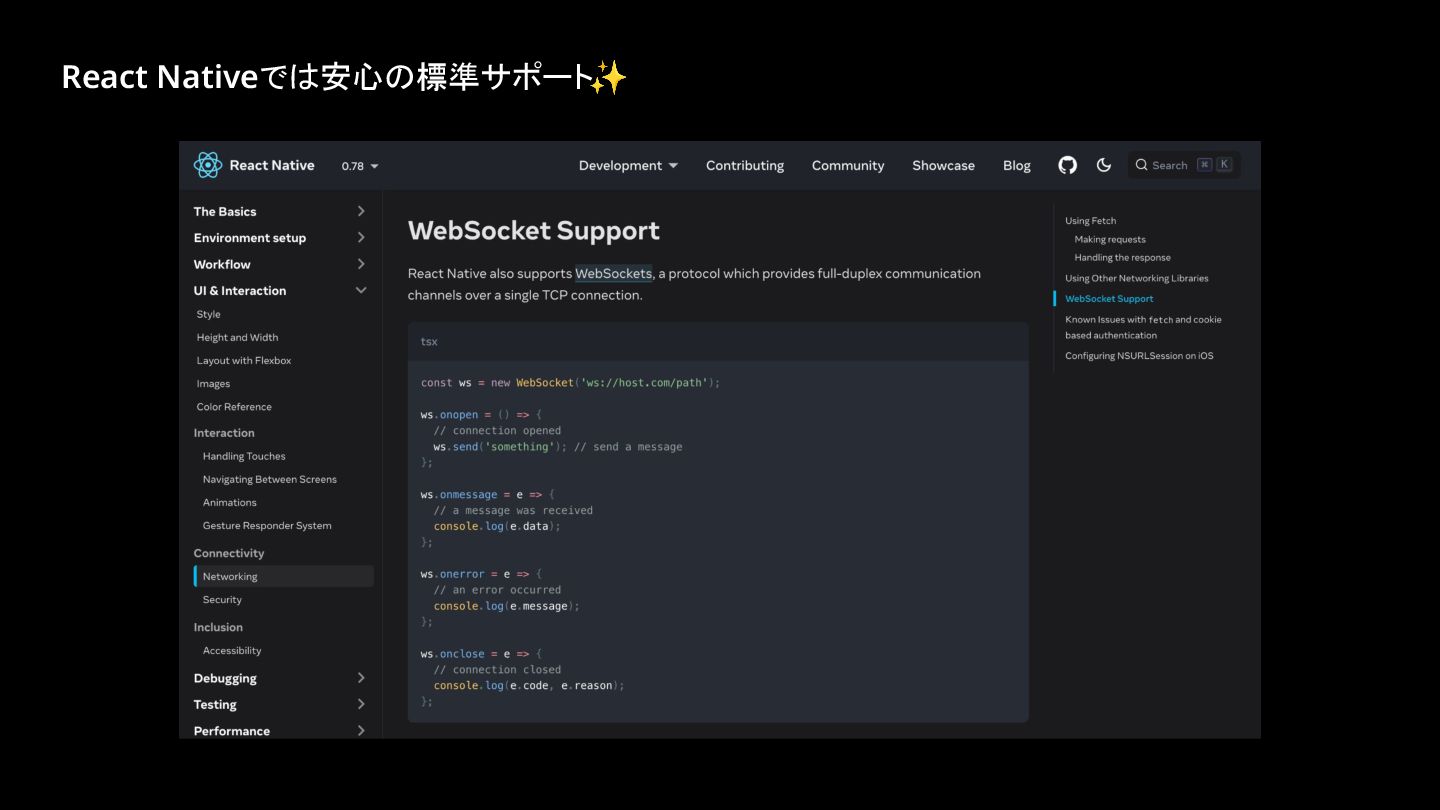Open the 0.78 version dropdown
The image size is (1440, 810).
360,166
